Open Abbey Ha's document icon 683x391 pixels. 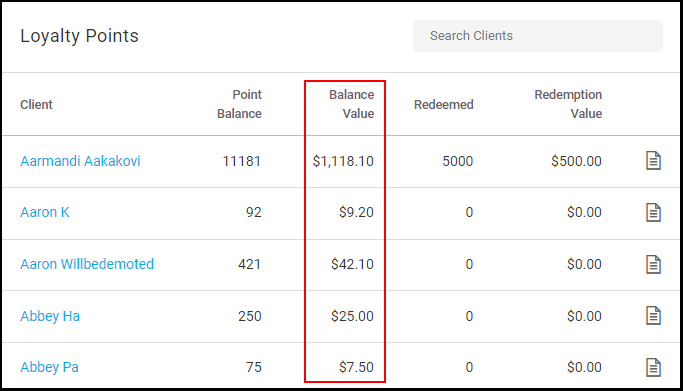pos(653,316)
